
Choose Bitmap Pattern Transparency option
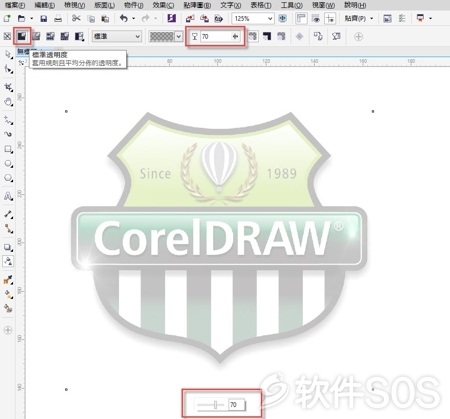[x=65, y=36]
